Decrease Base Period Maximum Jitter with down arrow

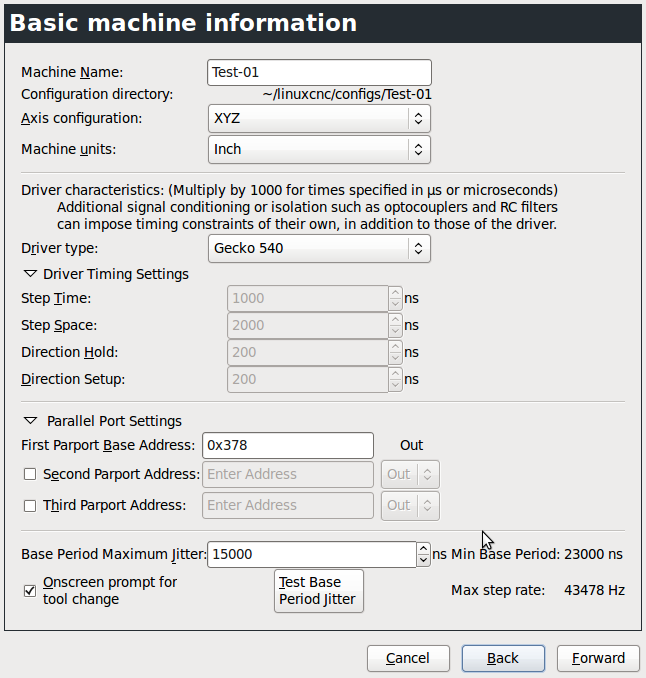click(x=423, y=560)
